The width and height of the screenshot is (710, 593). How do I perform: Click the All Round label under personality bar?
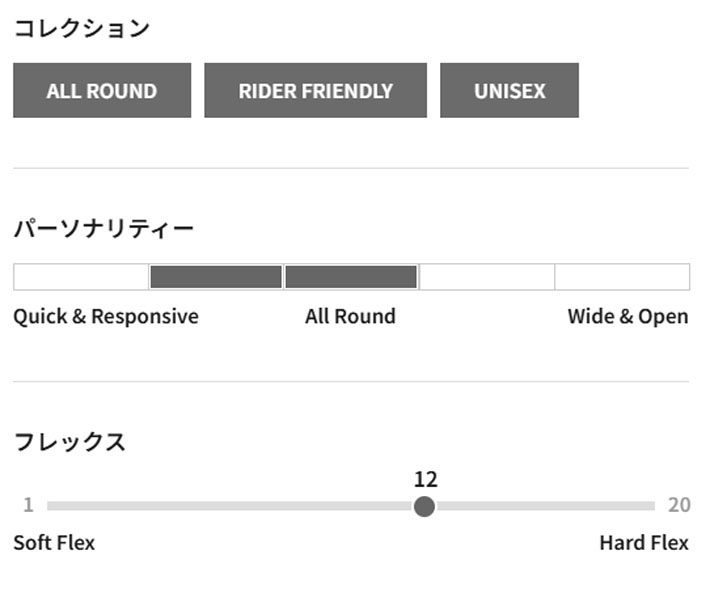[350, 317]
